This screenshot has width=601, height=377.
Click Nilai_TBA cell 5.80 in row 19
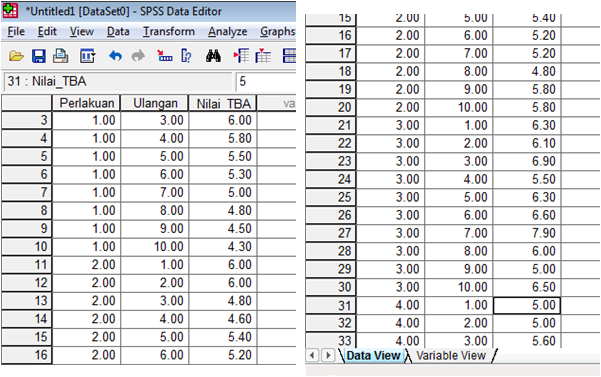(x=527, y=89)
